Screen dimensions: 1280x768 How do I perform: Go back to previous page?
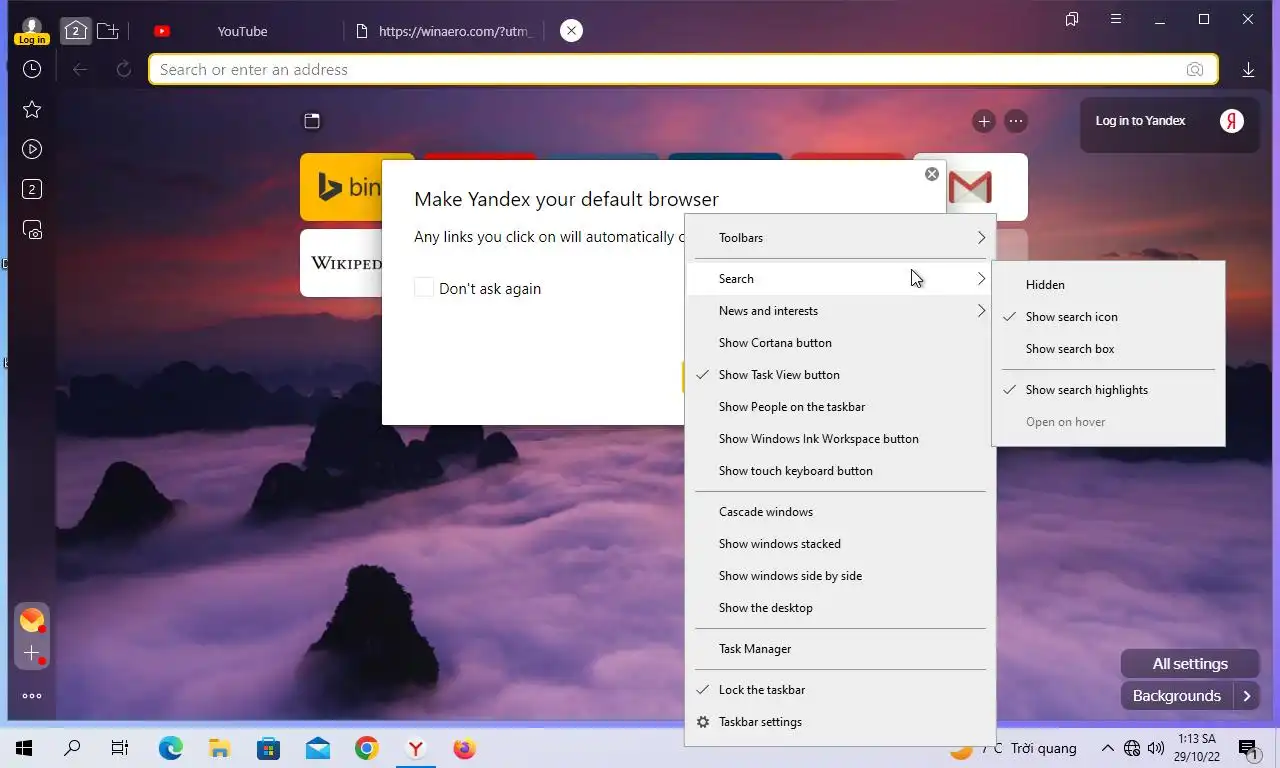(x=80, y=69)
